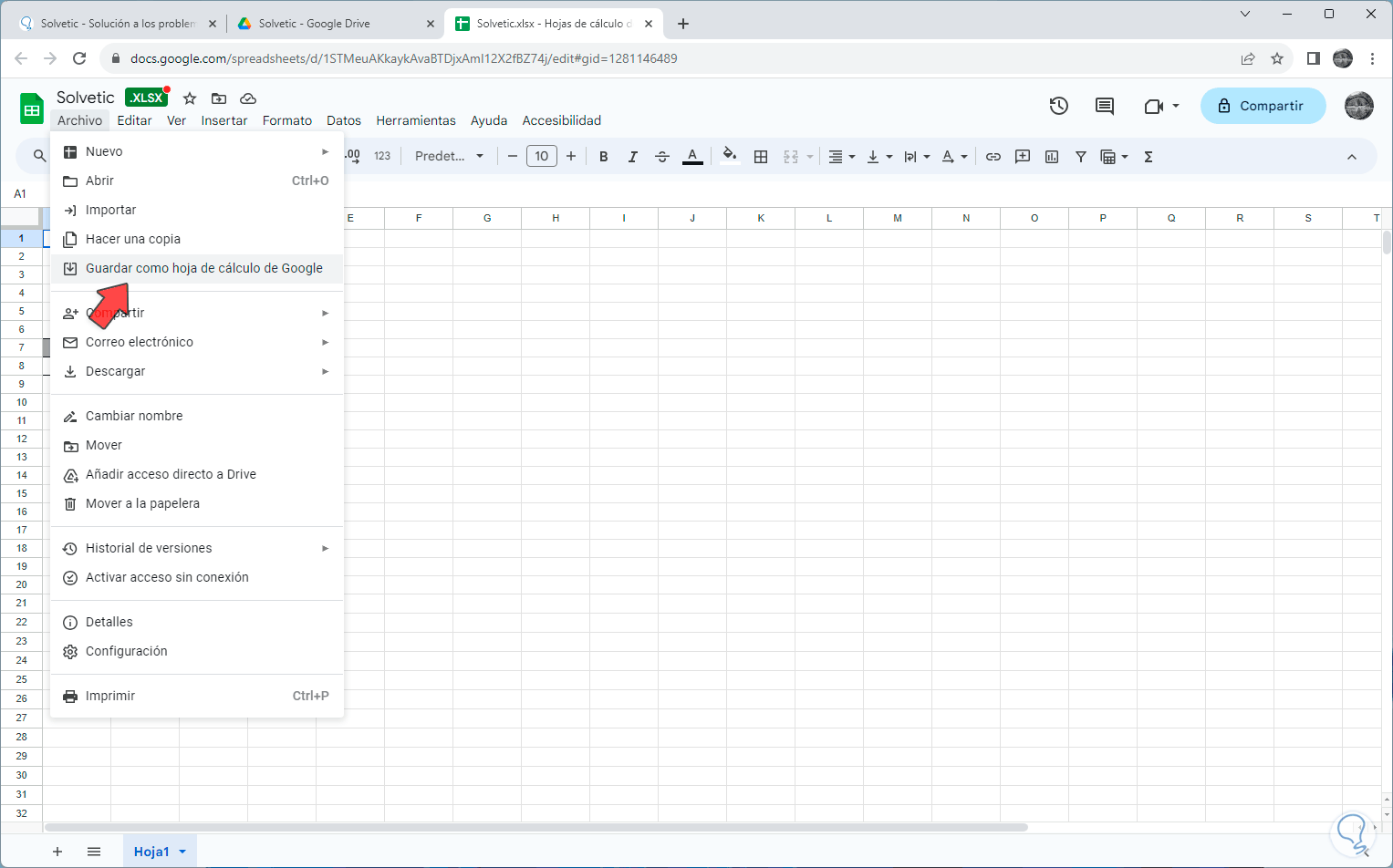
Task: Choose Guardar como hoja de cálculo de Google
Action: pyautogui.click(x=197, y=268)
